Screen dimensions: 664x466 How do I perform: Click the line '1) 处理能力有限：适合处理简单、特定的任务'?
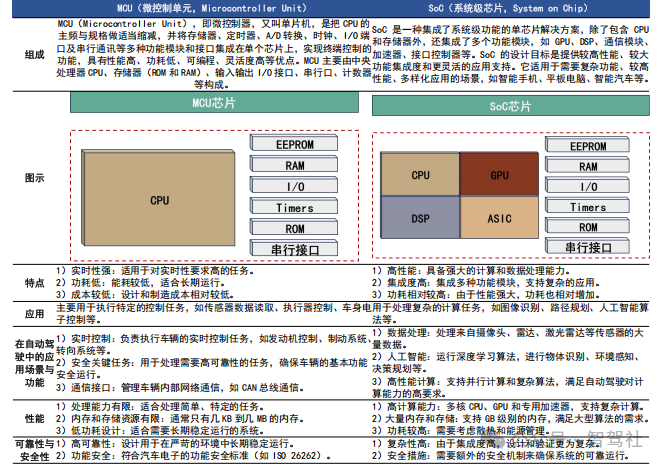(160, 407)
